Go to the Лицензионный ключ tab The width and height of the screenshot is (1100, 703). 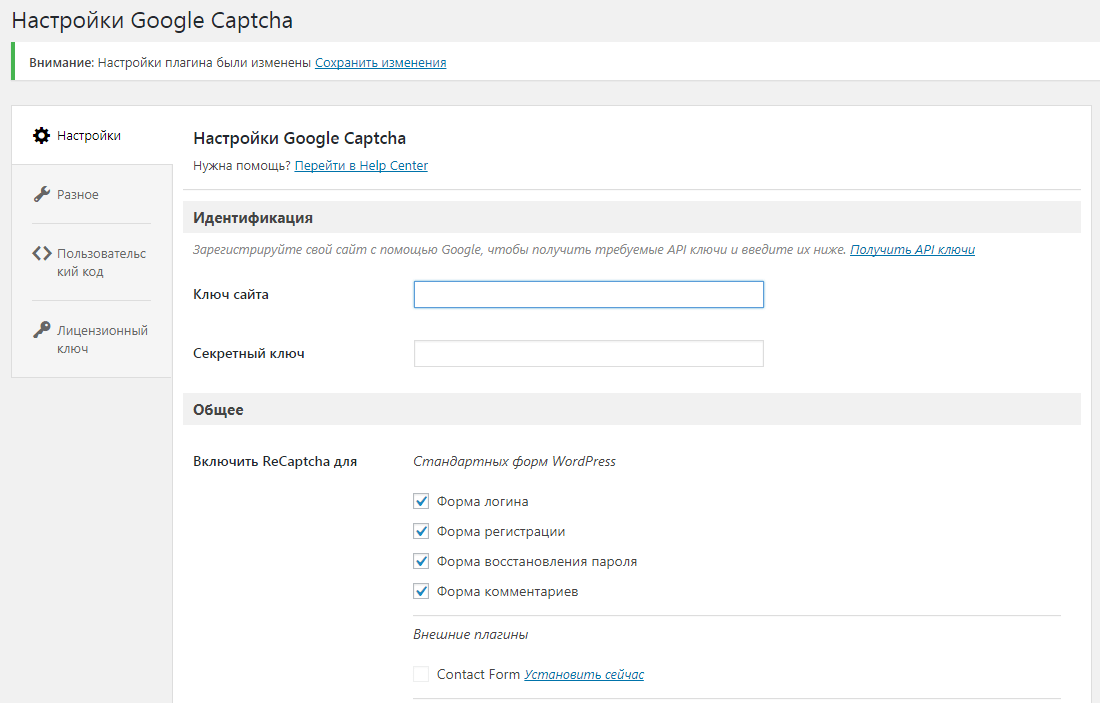point(102,339)
